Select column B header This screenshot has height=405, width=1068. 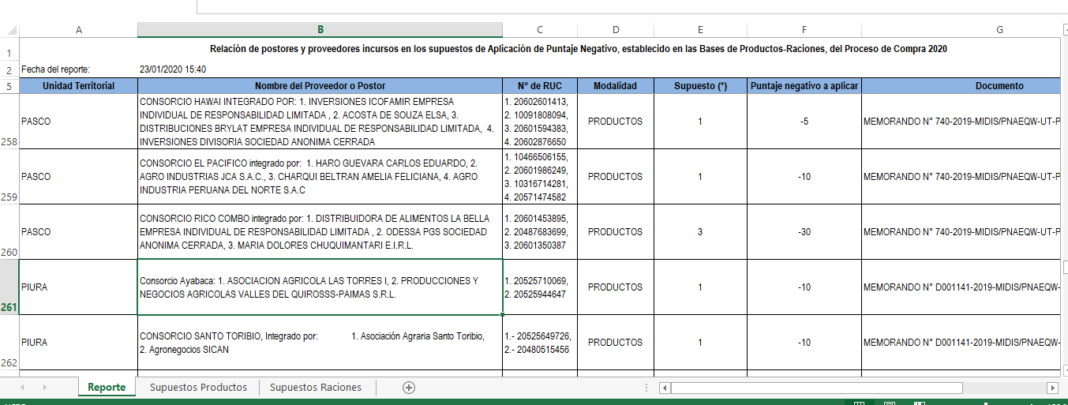point(319,30)
